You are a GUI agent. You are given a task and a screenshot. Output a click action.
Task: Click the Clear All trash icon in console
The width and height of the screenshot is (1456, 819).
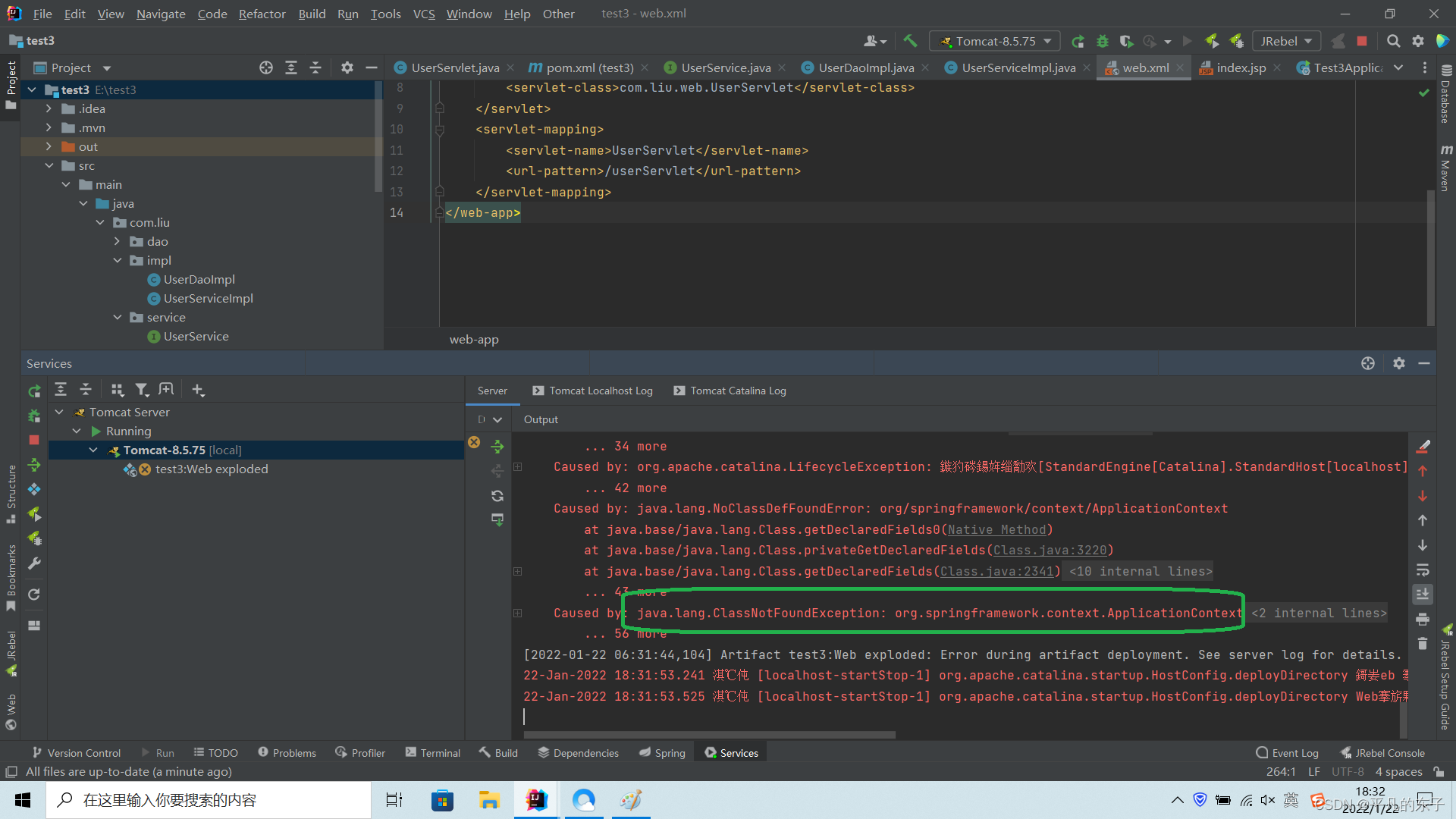[1423, 644]
